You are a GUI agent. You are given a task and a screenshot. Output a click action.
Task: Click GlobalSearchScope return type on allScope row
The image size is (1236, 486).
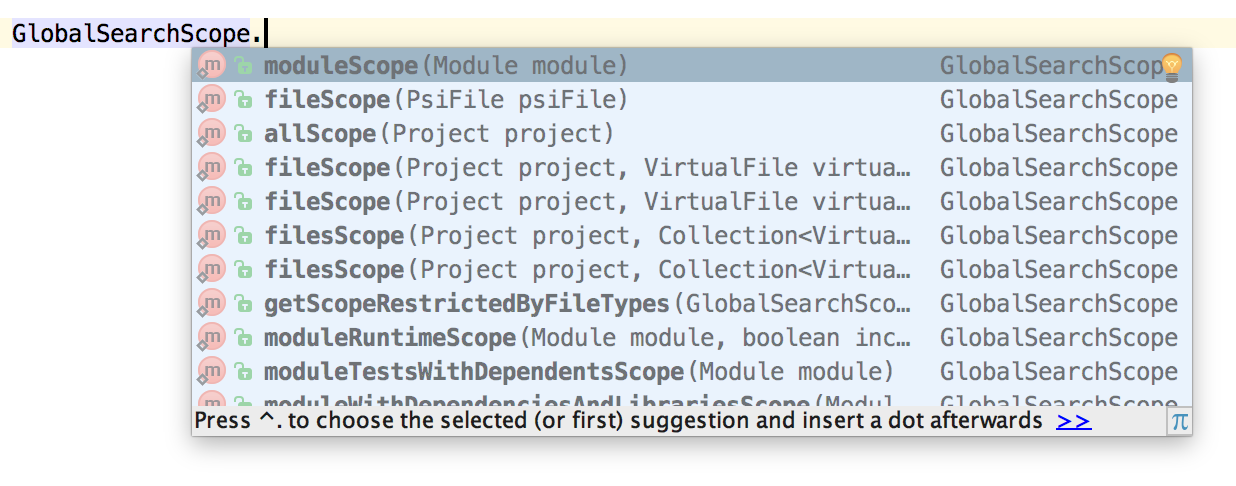pos(1059,134)
